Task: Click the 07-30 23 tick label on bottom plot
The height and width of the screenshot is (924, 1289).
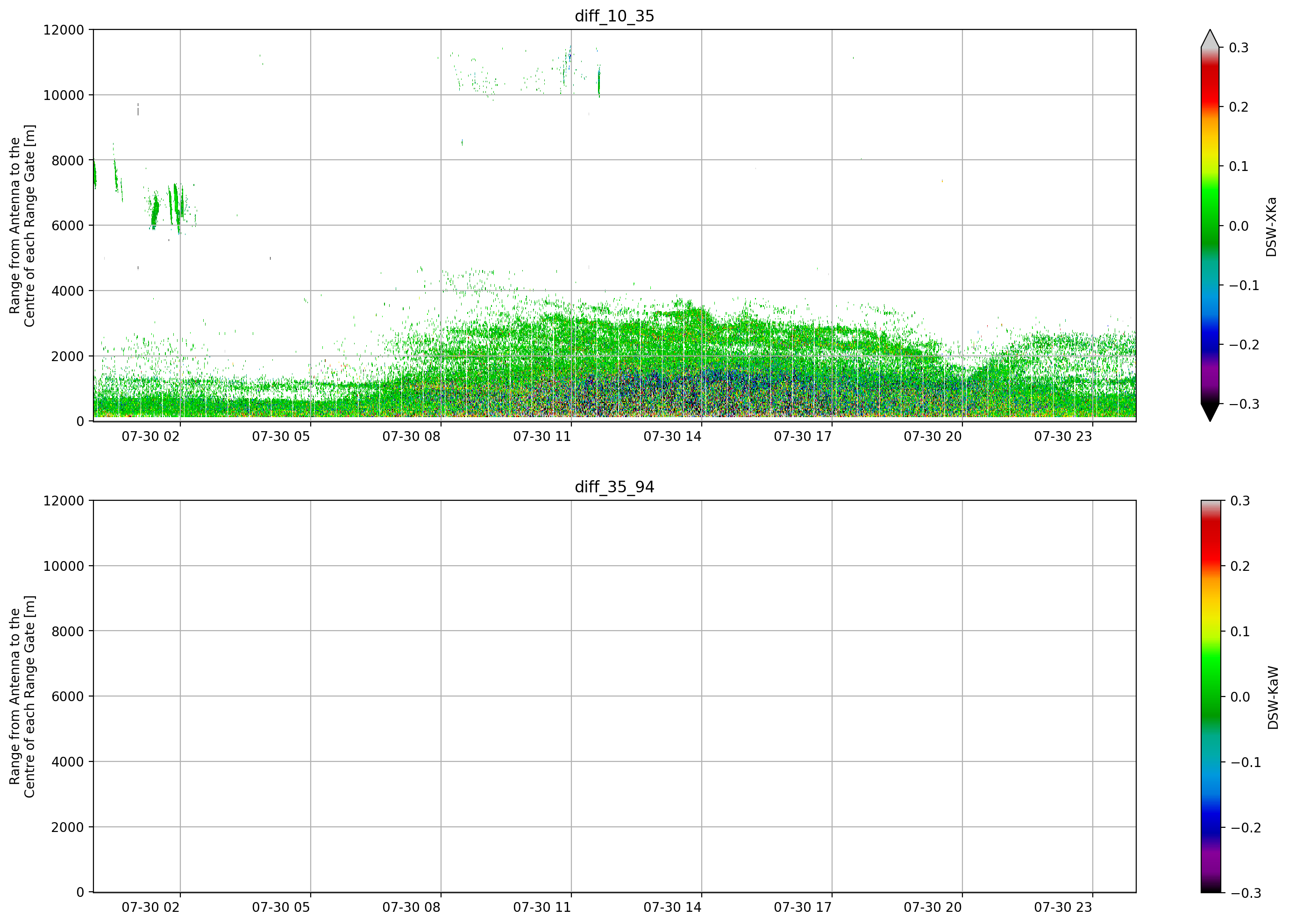Action: 1063,908
